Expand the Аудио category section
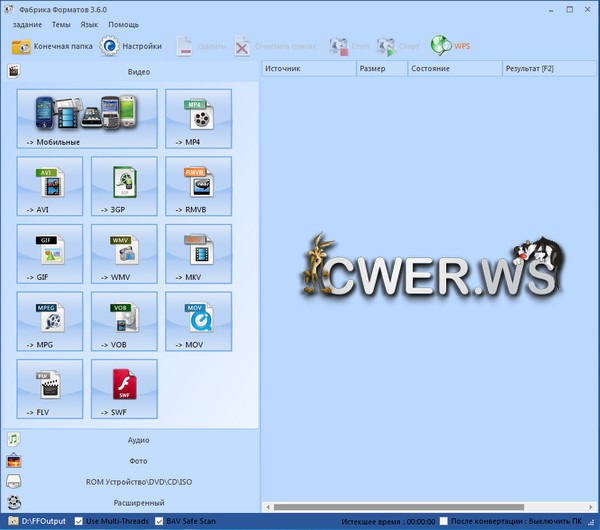600x530 pixels. (x=138, y=439)
